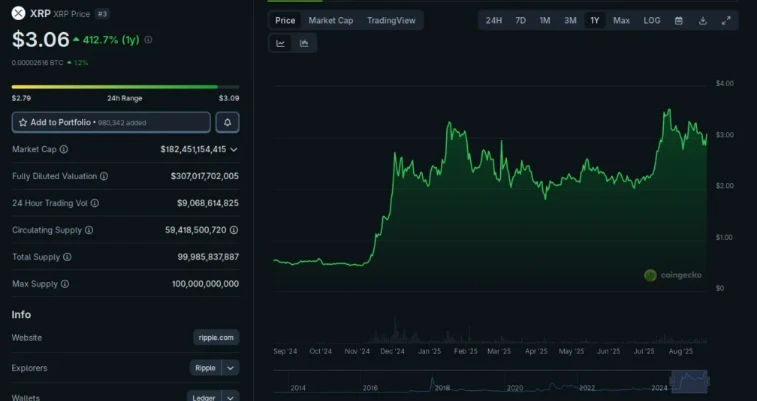Click 2018 in the history navigator chart
Screen dimensions: 757x401
pos(442,388)
